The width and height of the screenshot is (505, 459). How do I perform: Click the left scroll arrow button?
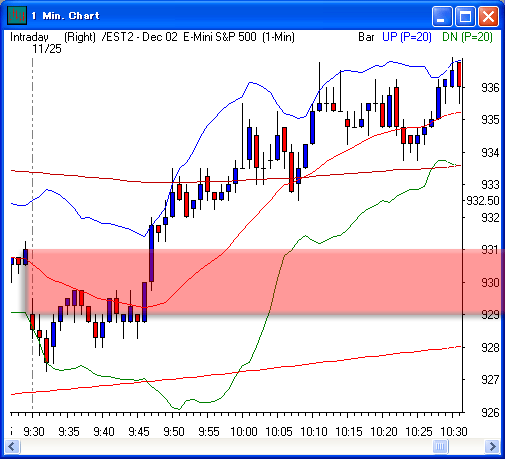[x=13, y=446]
